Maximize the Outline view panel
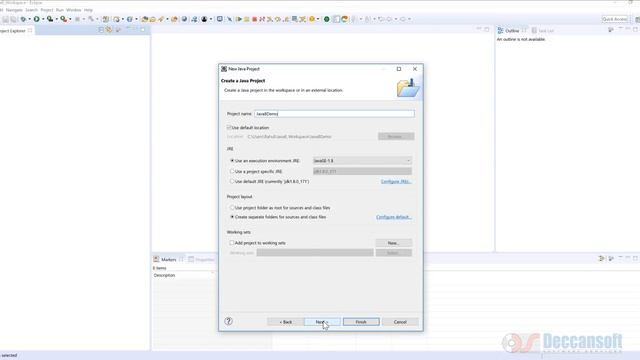640x360 pixels. click(x=635, y=29)
